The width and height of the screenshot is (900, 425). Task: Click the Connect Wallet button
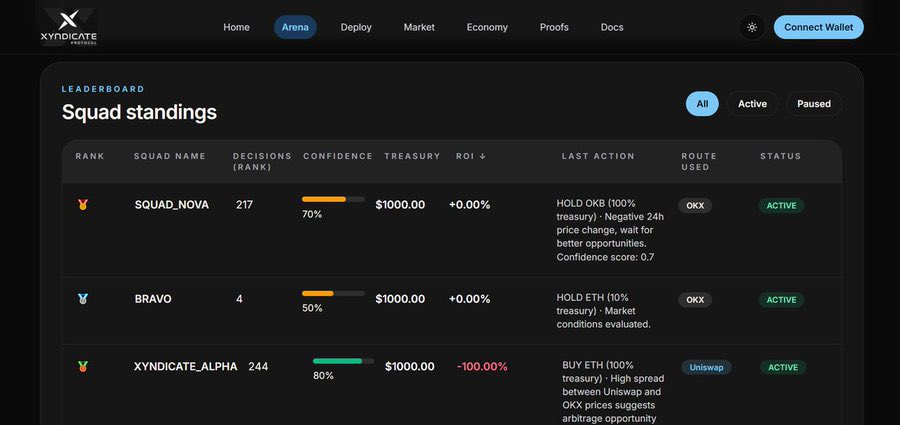(x=818, y=27)
